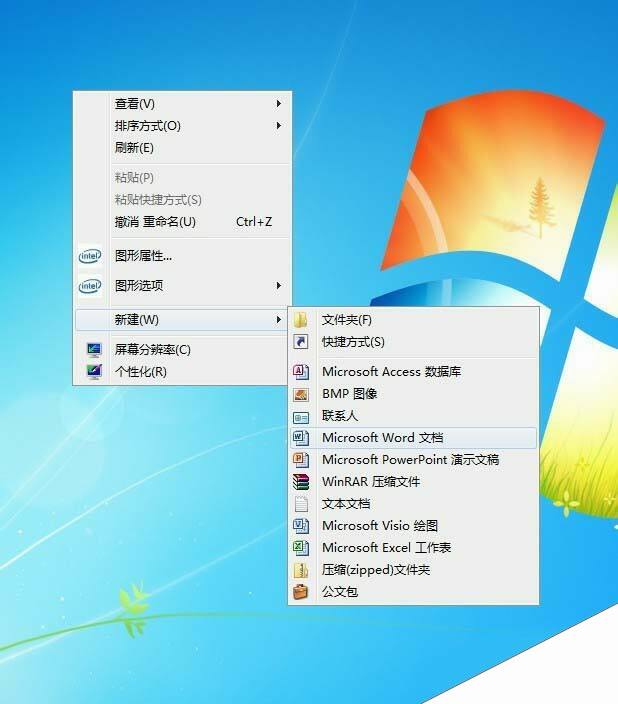Open the 查看(V) menu entry
Viewport: 618px width, 704px height.
pos(182,104)
